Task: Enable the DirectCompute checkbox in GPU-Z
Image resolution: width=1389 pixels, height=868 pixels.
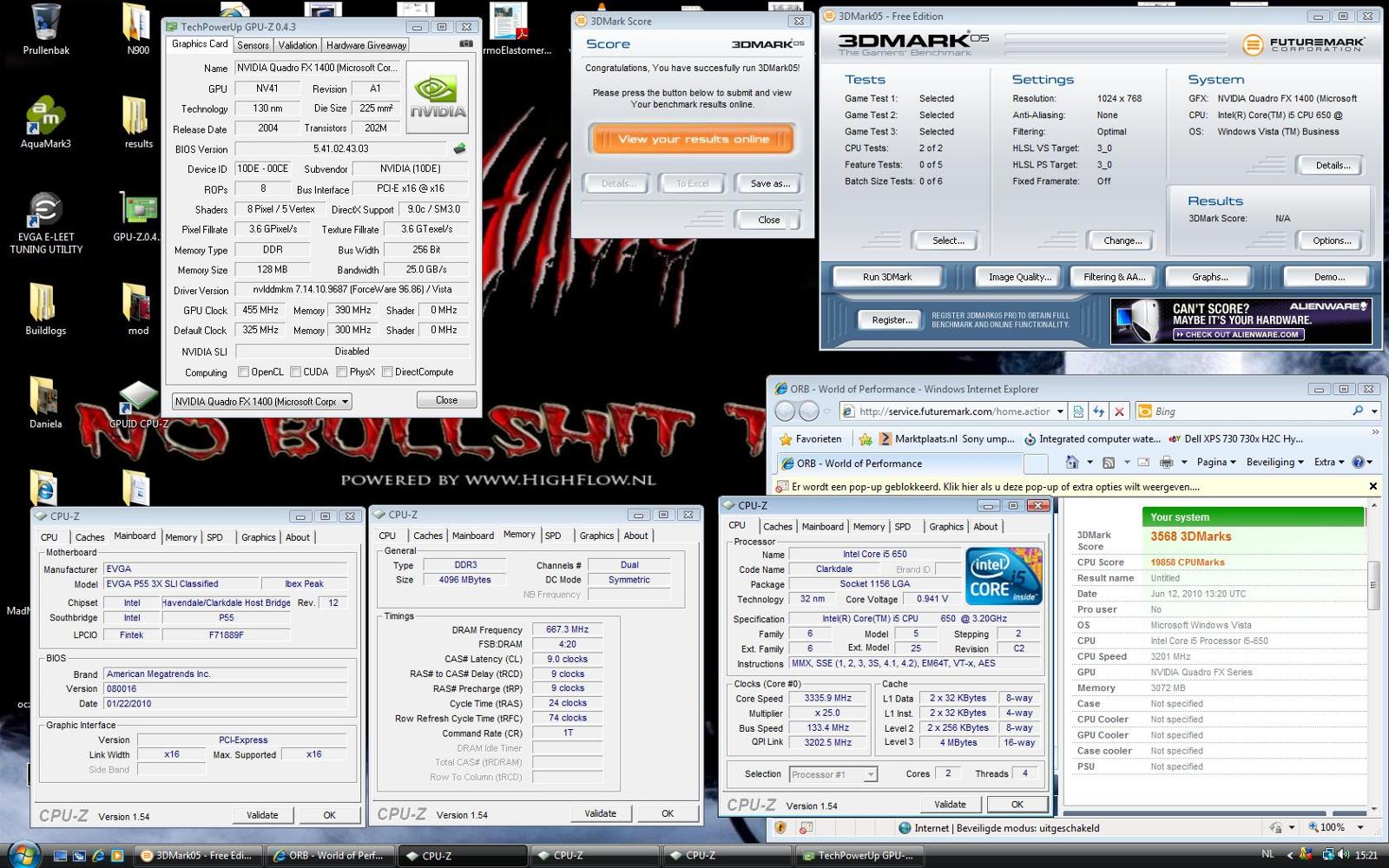Action: coord(387,372)
